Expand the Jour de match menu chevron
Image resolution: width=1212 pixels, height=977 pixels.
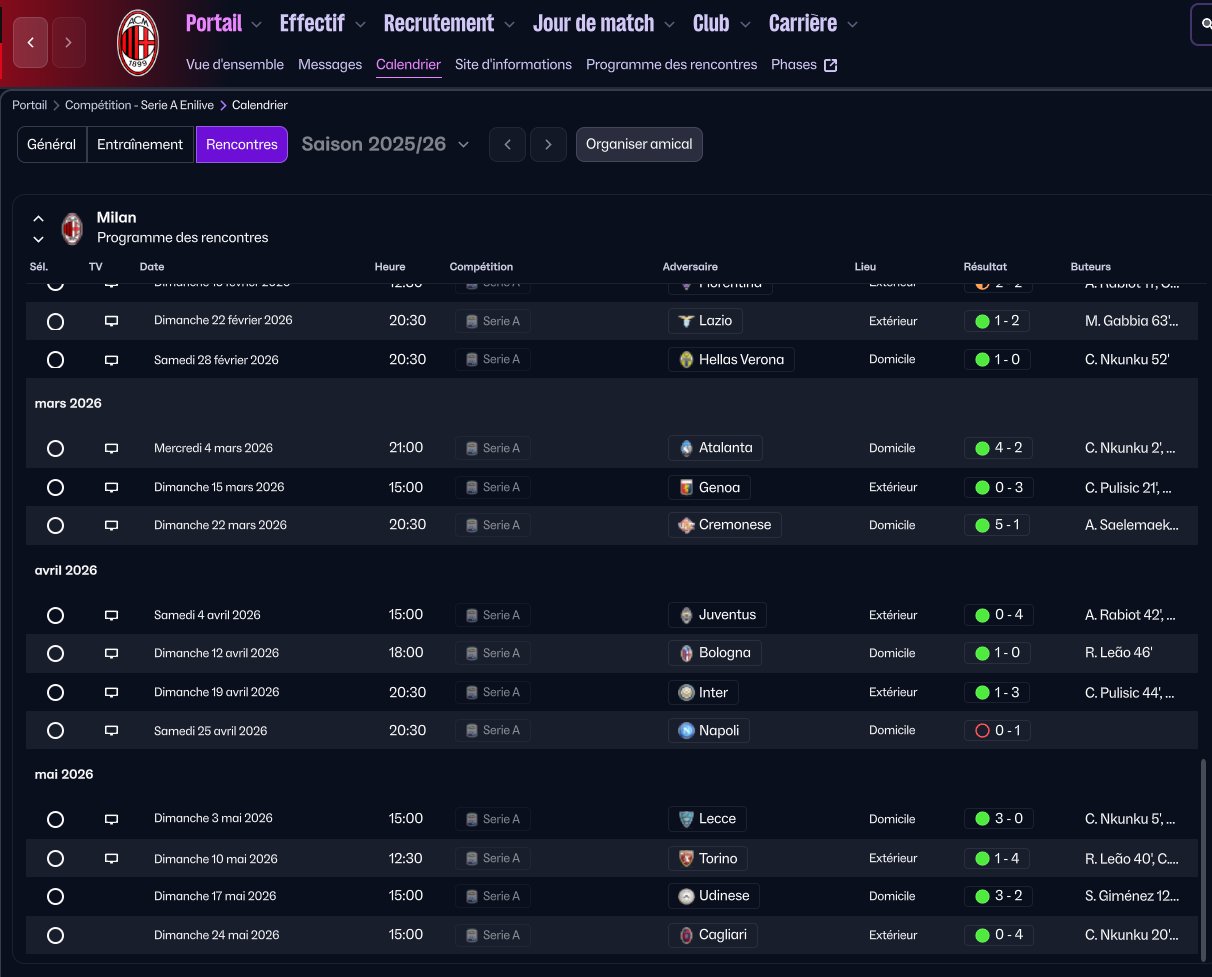pos(669,24)
